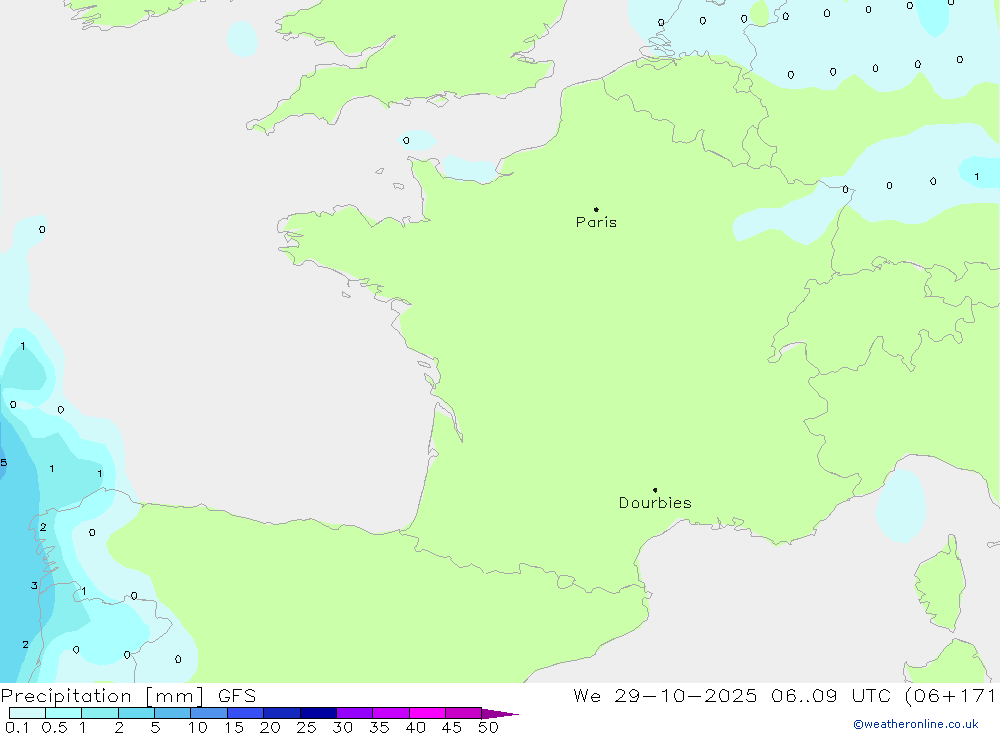Pick the lightest 0.1–0.5 mm legend swatch
The height and width of the screenshot is (733, 1000).
point(27,713)
